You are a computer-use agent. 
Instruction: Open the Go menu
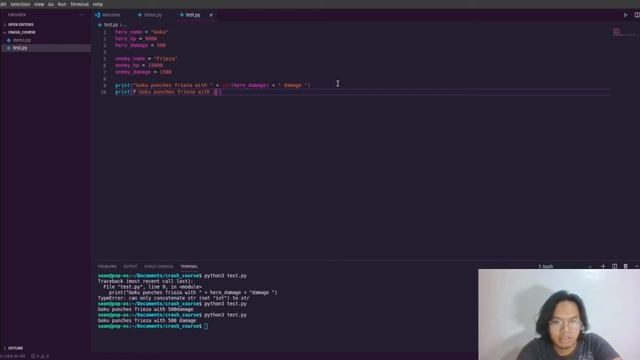[51, 4]
